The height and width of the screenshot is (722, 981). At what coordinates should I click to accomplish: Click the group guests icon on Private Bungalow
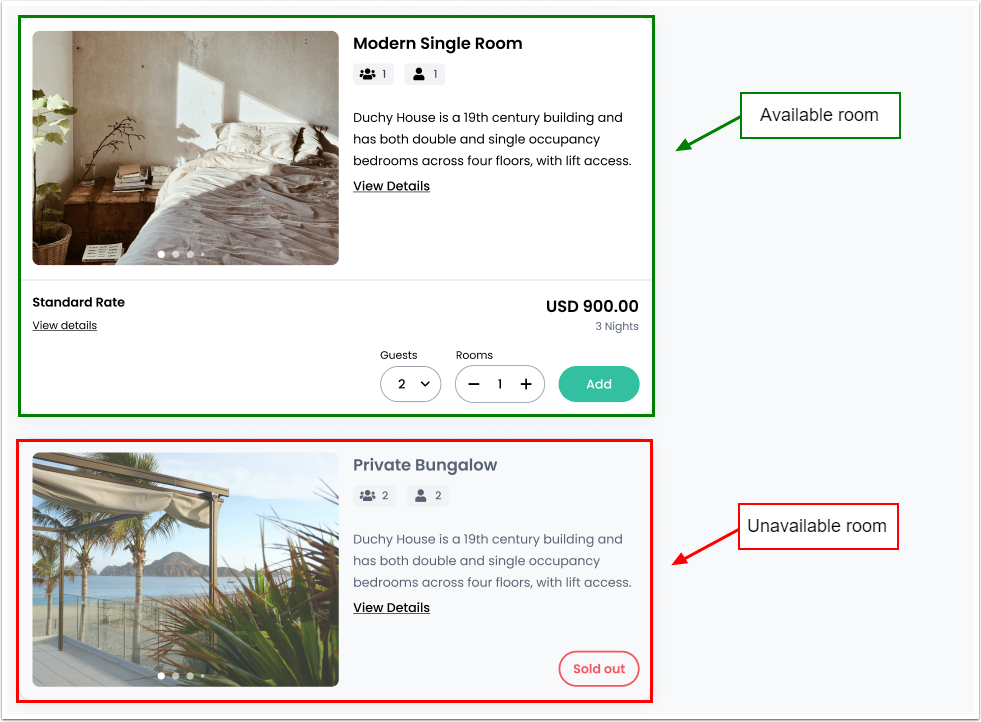(368, 495)
